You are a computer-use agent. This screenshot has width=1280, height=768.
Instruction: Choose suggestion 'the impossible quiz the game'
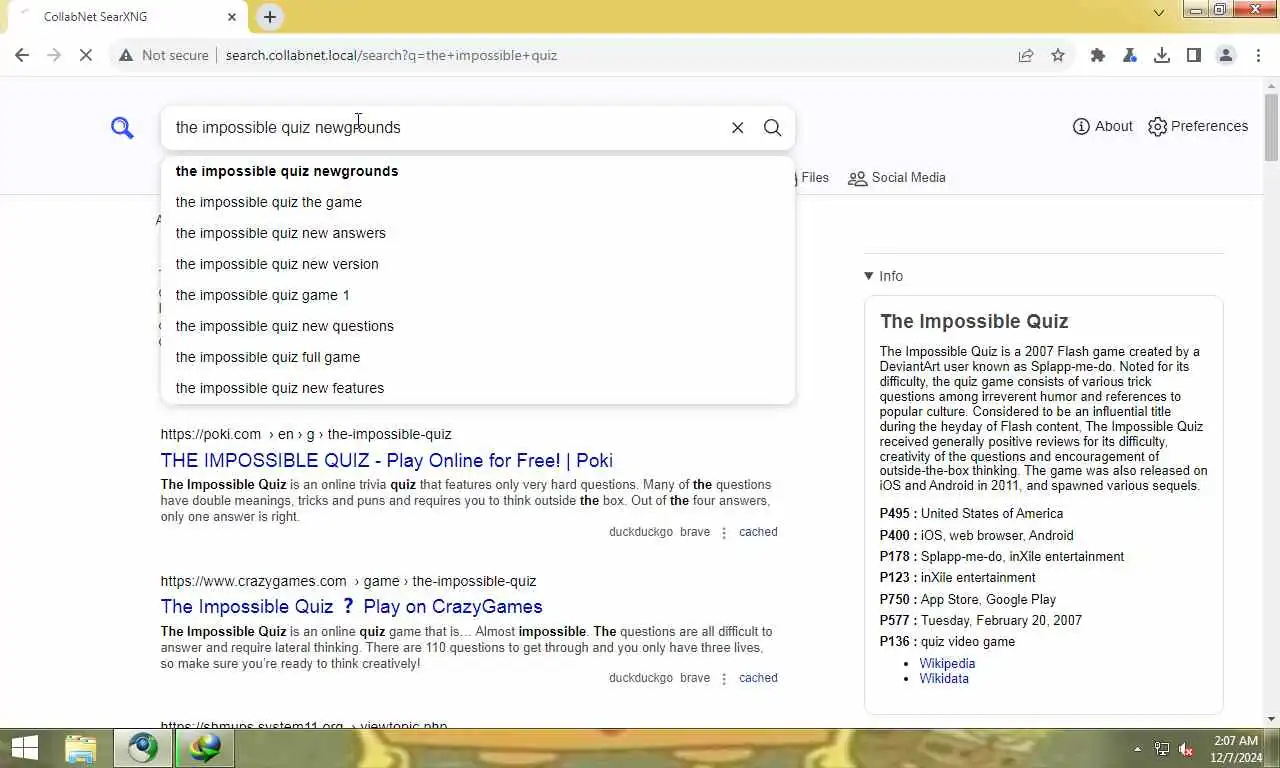tap(478, 202)
